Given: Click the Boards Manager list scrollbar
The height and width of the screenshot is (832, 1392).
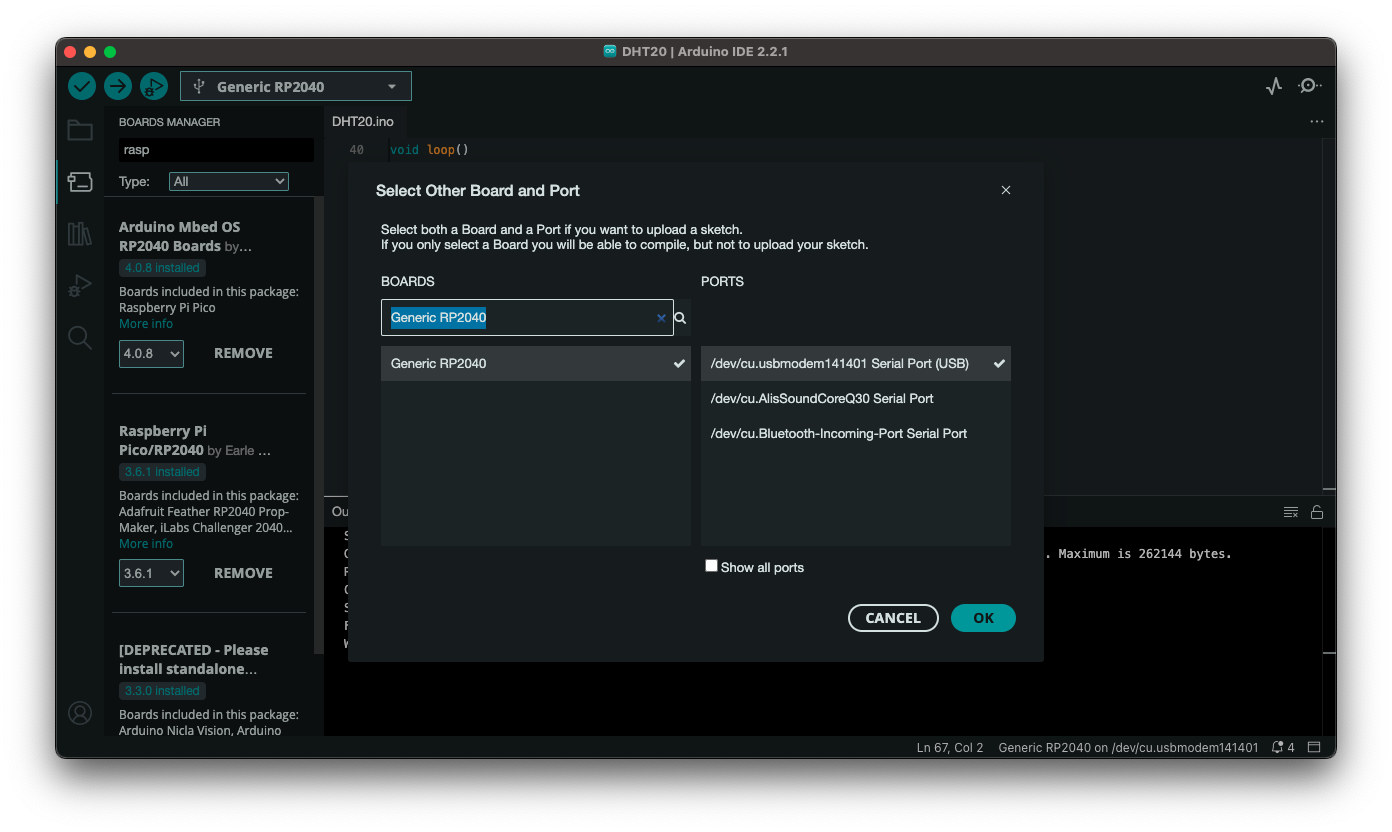Looking at the screenshot, I should pyautogui.click(x=319, y=425).
